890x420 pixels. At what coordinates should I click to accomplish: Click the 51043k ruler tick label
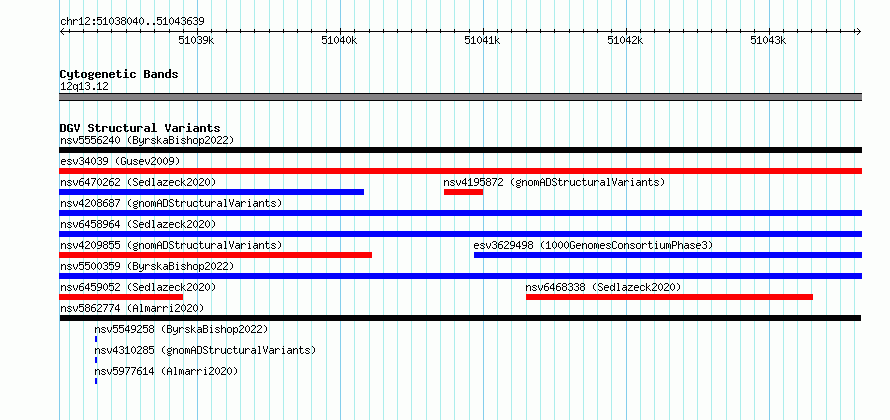(768, 40)
